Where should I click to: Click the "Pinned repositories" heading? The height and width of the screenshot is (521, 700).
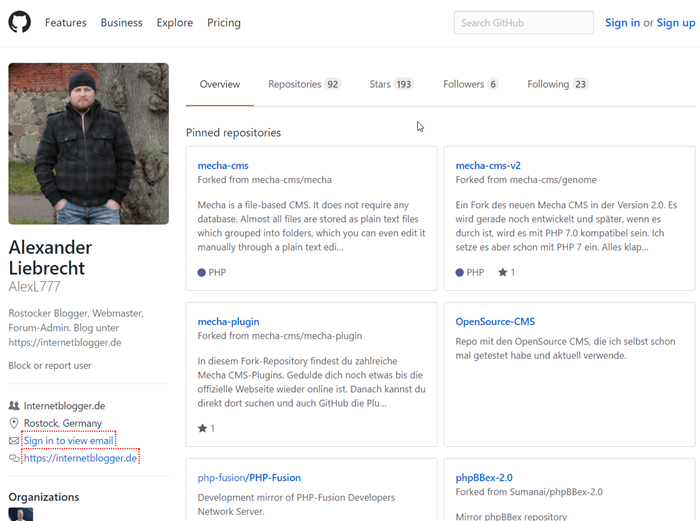click(x=233, y=133)
